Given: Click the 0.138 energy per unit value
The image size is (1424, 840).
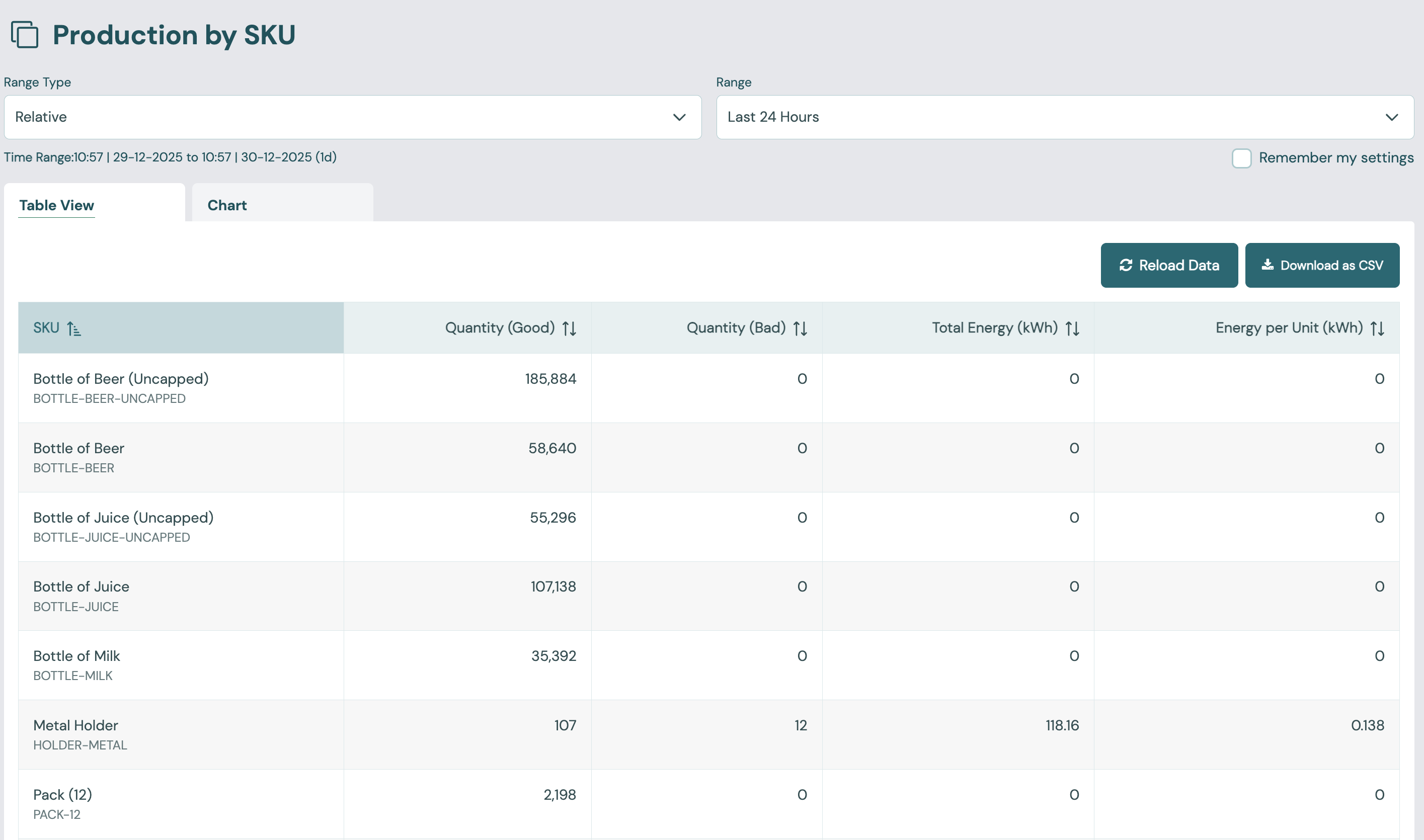Looking at the screenshot, I should click(x=1367, y=725).
